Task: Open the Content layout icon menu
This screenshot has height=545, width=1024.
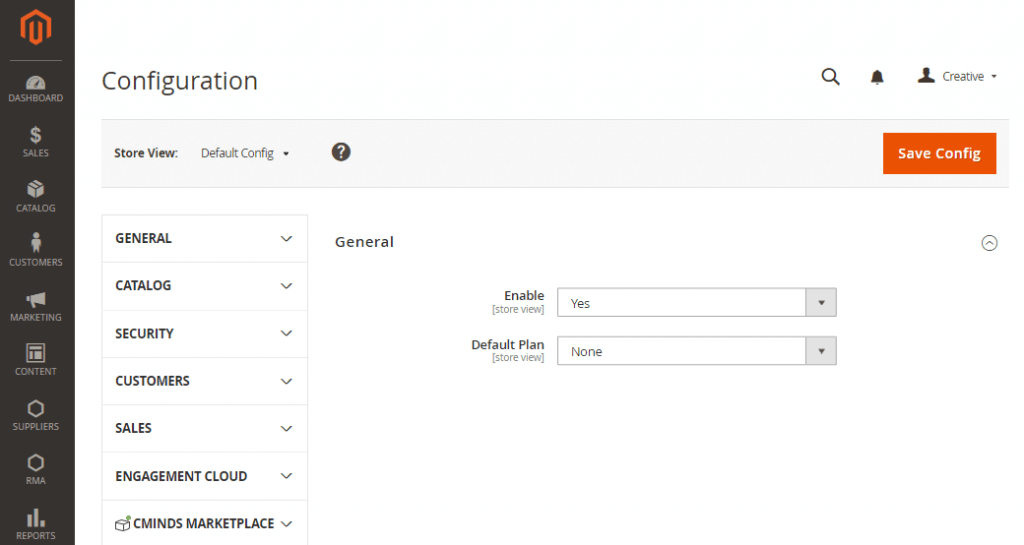Action: pyautogui.click(x=36, y=359)
